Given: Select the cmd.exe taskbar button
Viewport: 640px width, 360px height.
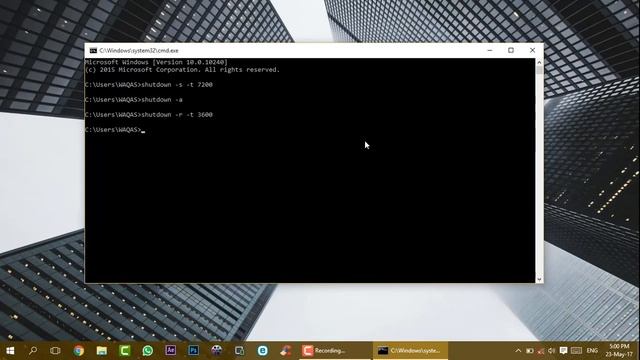Looking at the screenshot, I should pos(410,351).
